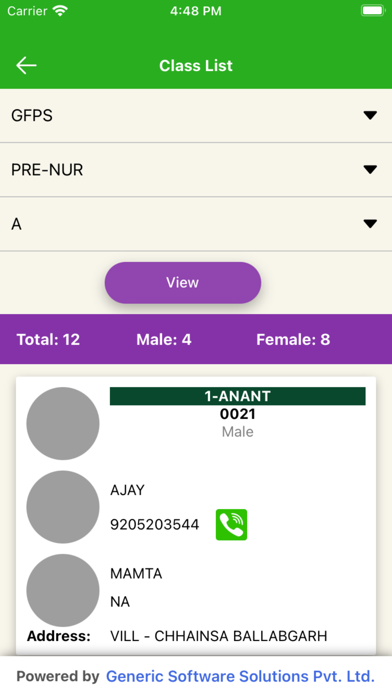Tap the green phone call icon
The width and height of the screenshot is (392, 696).
(231, 525)
